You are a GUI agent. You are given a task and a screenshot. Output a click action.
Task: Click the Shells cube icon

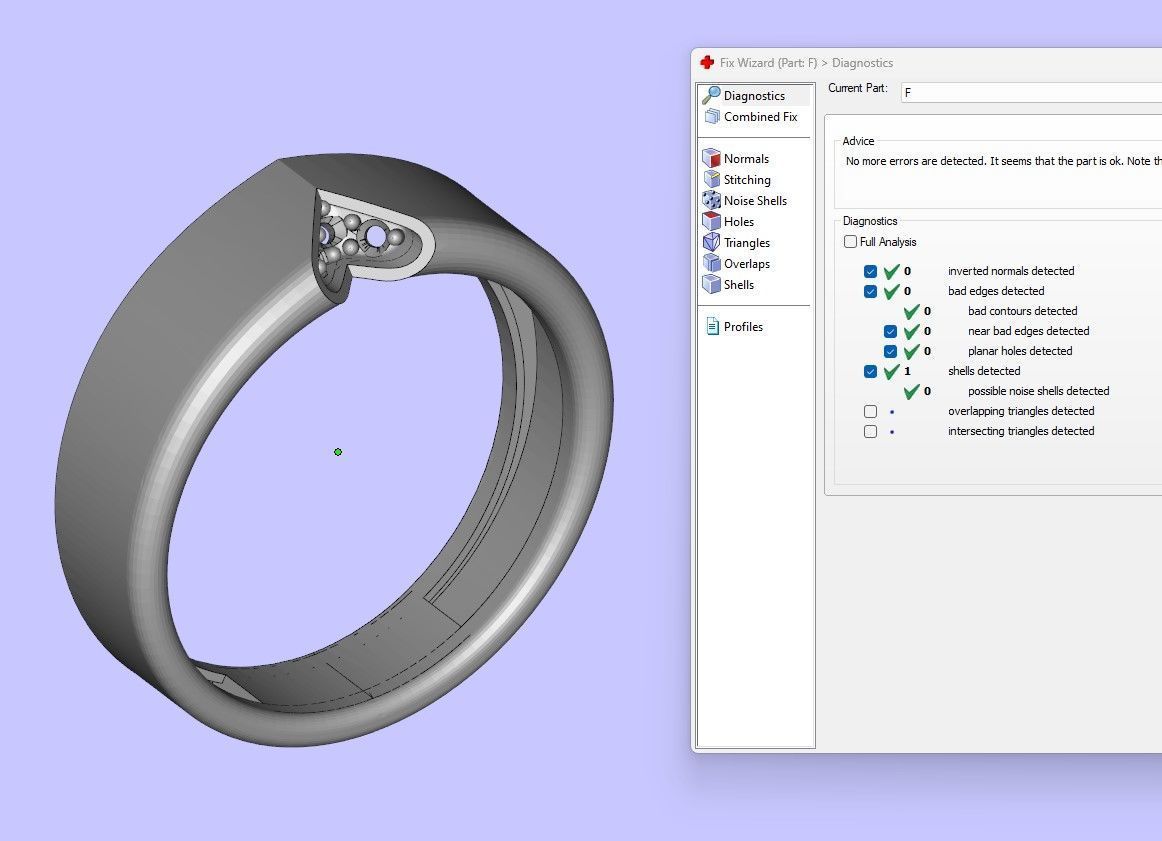(711, 284)
